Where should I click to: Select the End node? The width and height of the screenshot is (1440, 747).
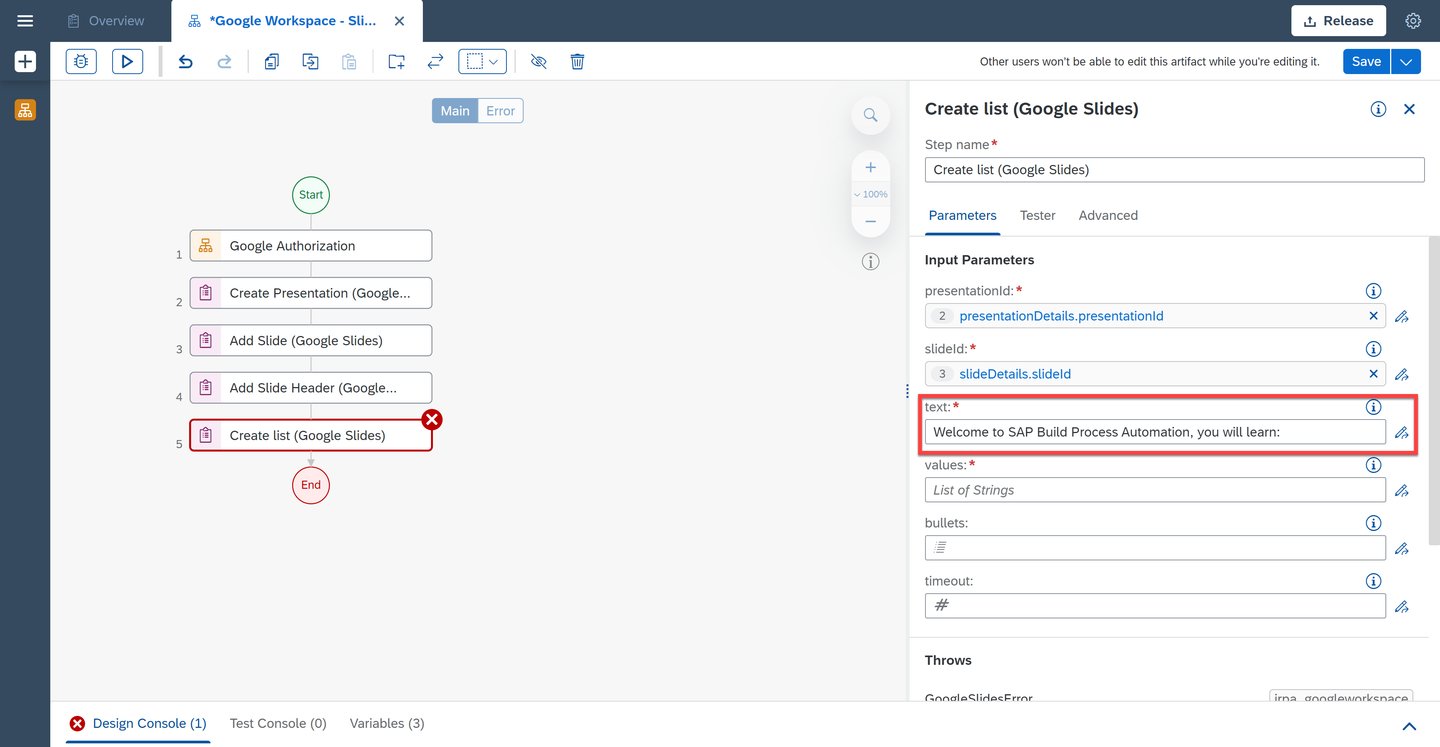tap(311, 485)
